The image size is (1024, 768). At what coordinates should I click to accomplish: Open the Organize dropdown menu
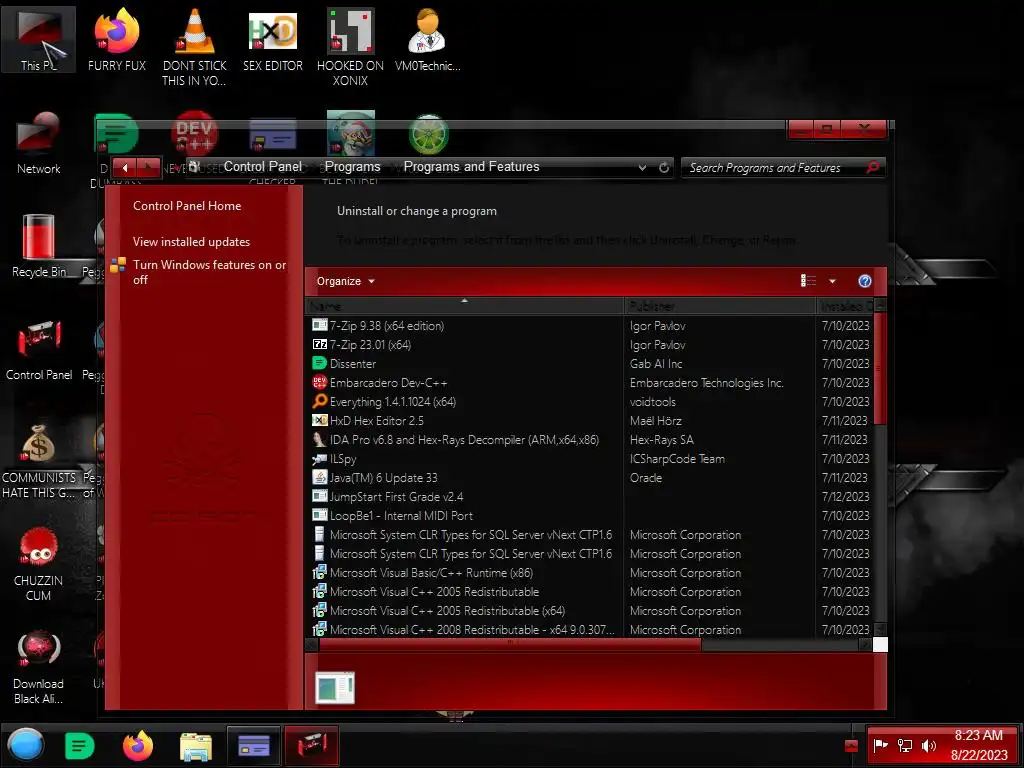tap(346, 281)
